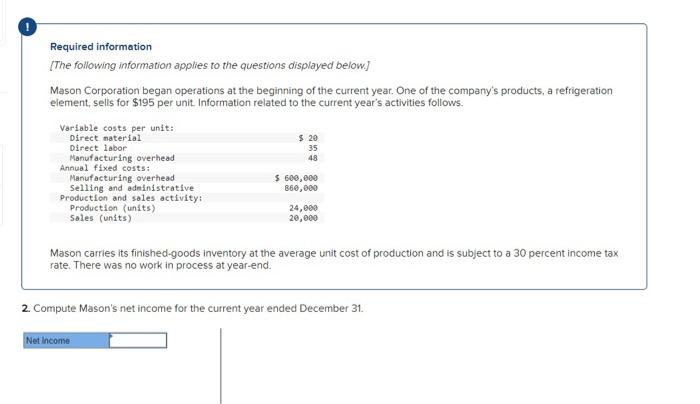Click the Net Income row label
This screenshot has height=404, width=700.
coord(66,341)
